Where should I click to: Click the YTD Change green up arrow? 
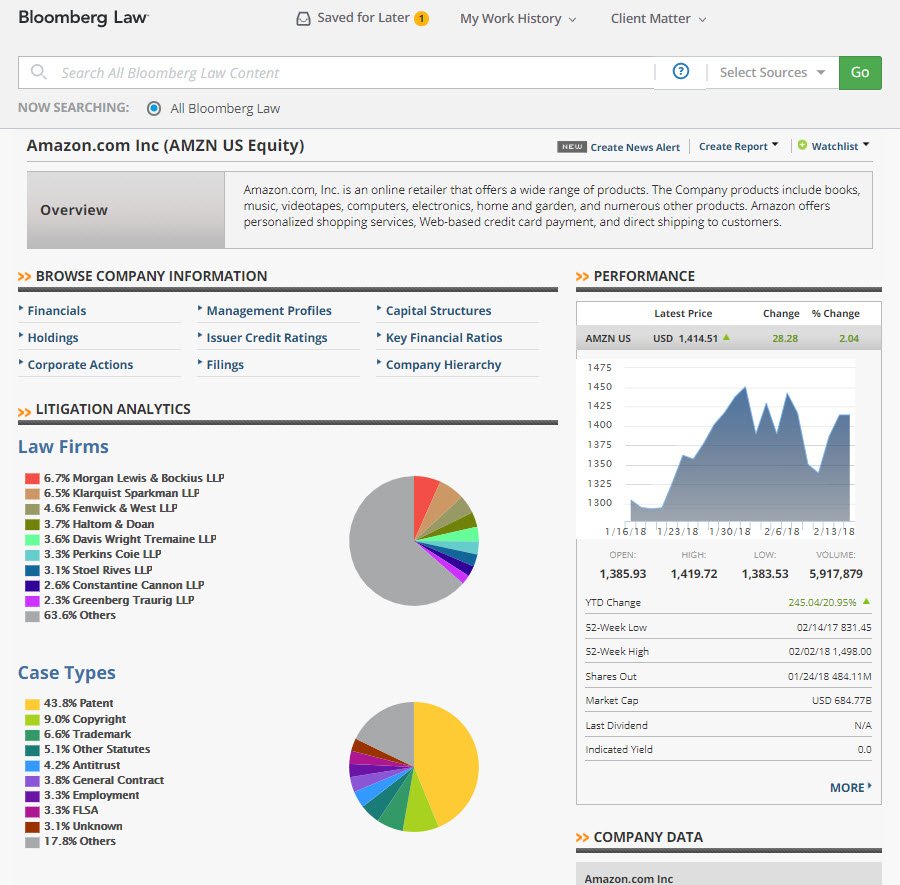[x=866, y=601]
